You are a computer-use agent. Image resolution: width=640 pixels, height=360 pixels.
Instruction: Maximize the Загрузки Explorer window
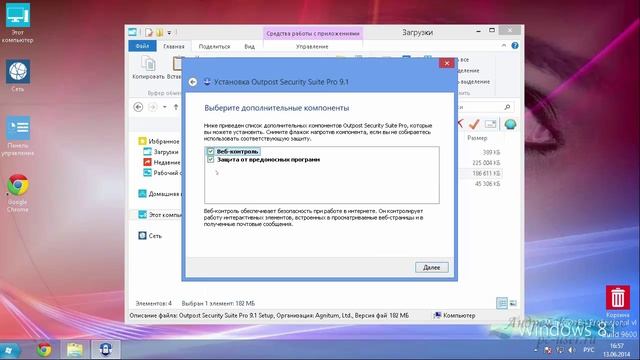[492, 30]
